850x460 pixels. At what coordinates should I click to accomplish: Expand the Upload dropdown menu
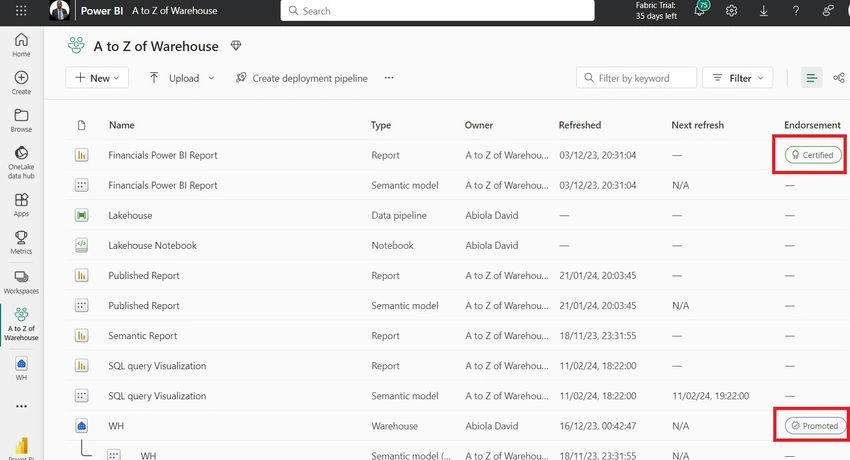point(182,78)
